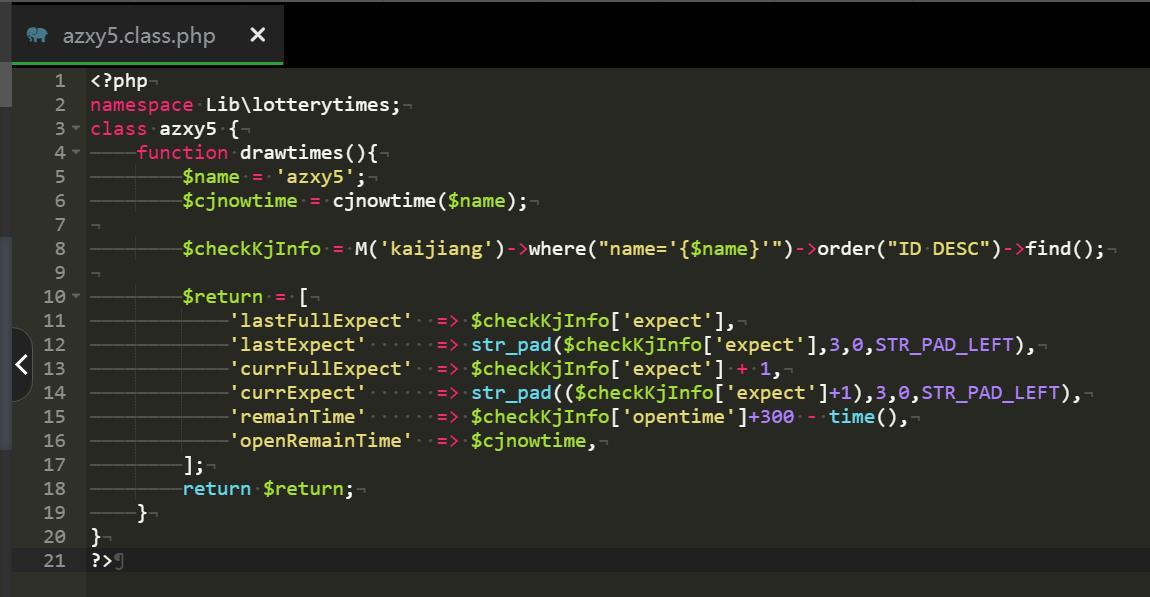
Task: Select the azxy5.class.php tab
Action: pyautogui.click(x=139, y=36)
